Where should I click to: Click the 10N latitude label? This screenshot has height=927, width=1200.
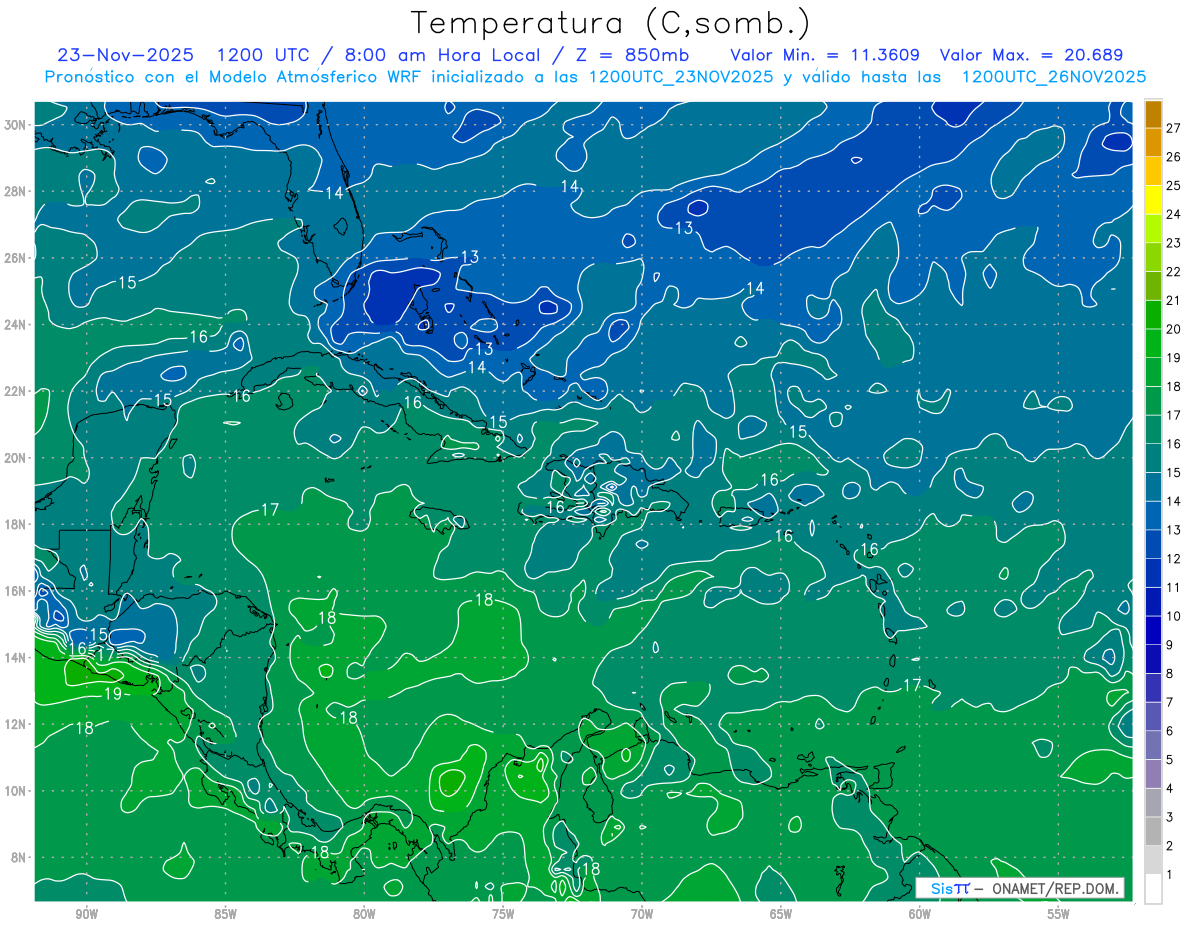(x=16, y=790)
